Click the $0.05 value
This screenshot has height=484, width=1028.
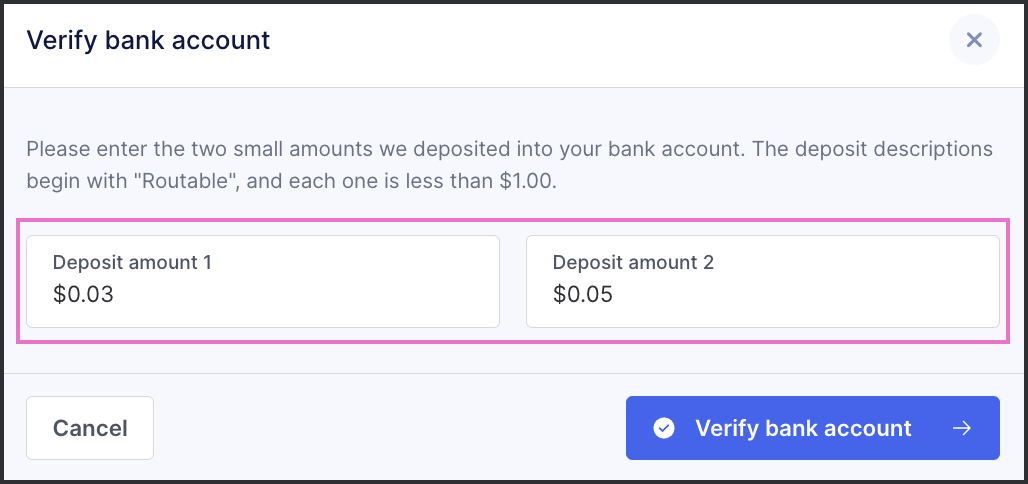pyautogui.click(x=583, y=294)
